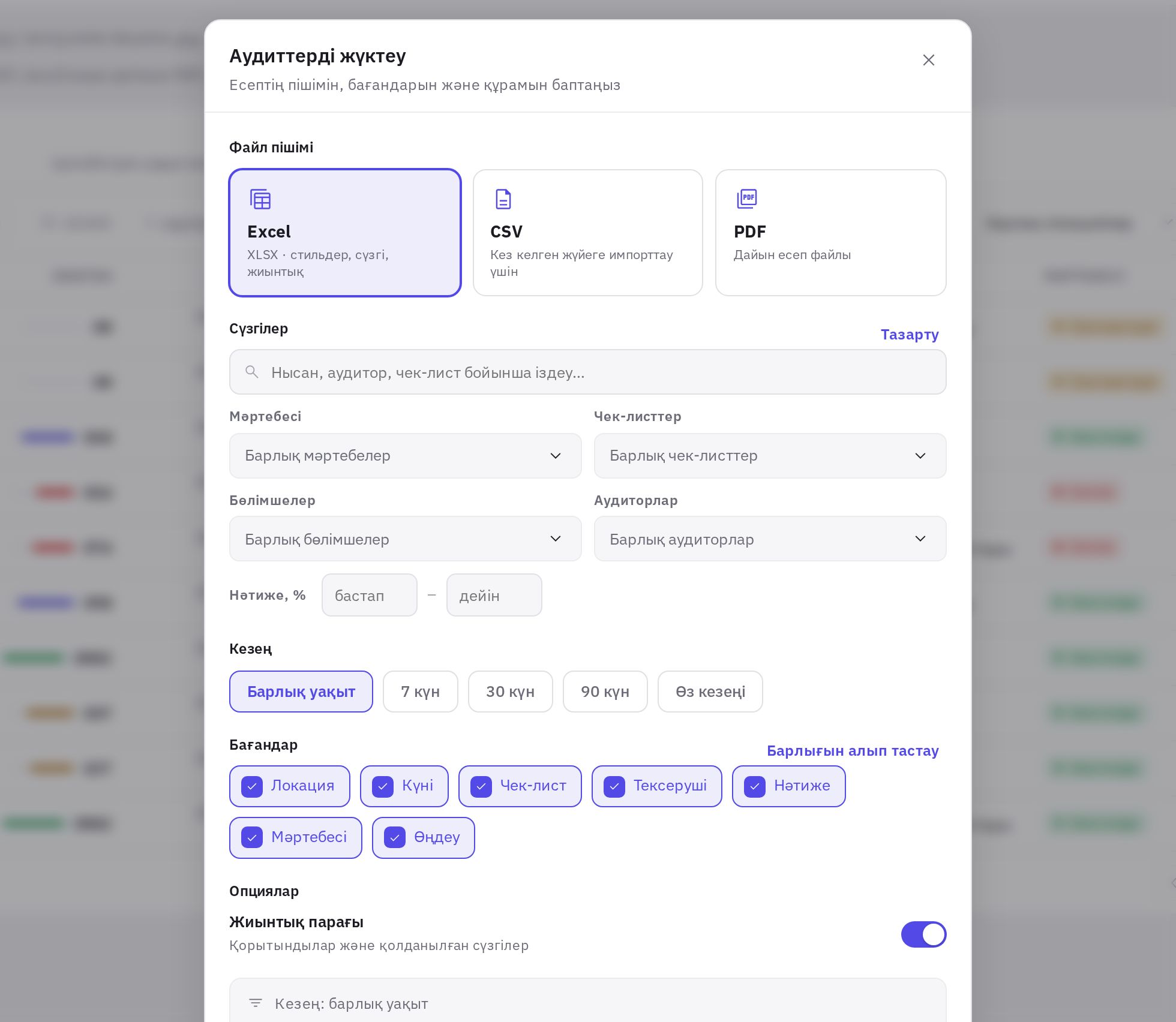Close the Аудиттерді жүктеу dialog

pyautogui.click(x=928, y=60)
